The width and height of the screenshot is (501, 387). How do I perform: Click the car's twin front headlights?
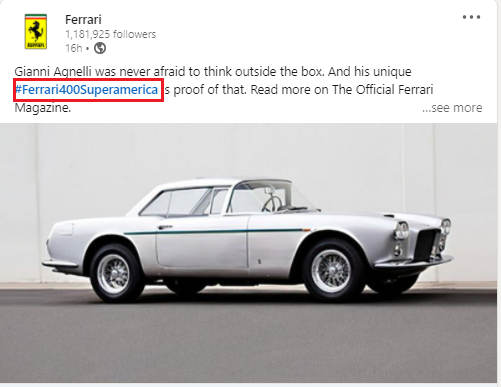coord(401,231)
